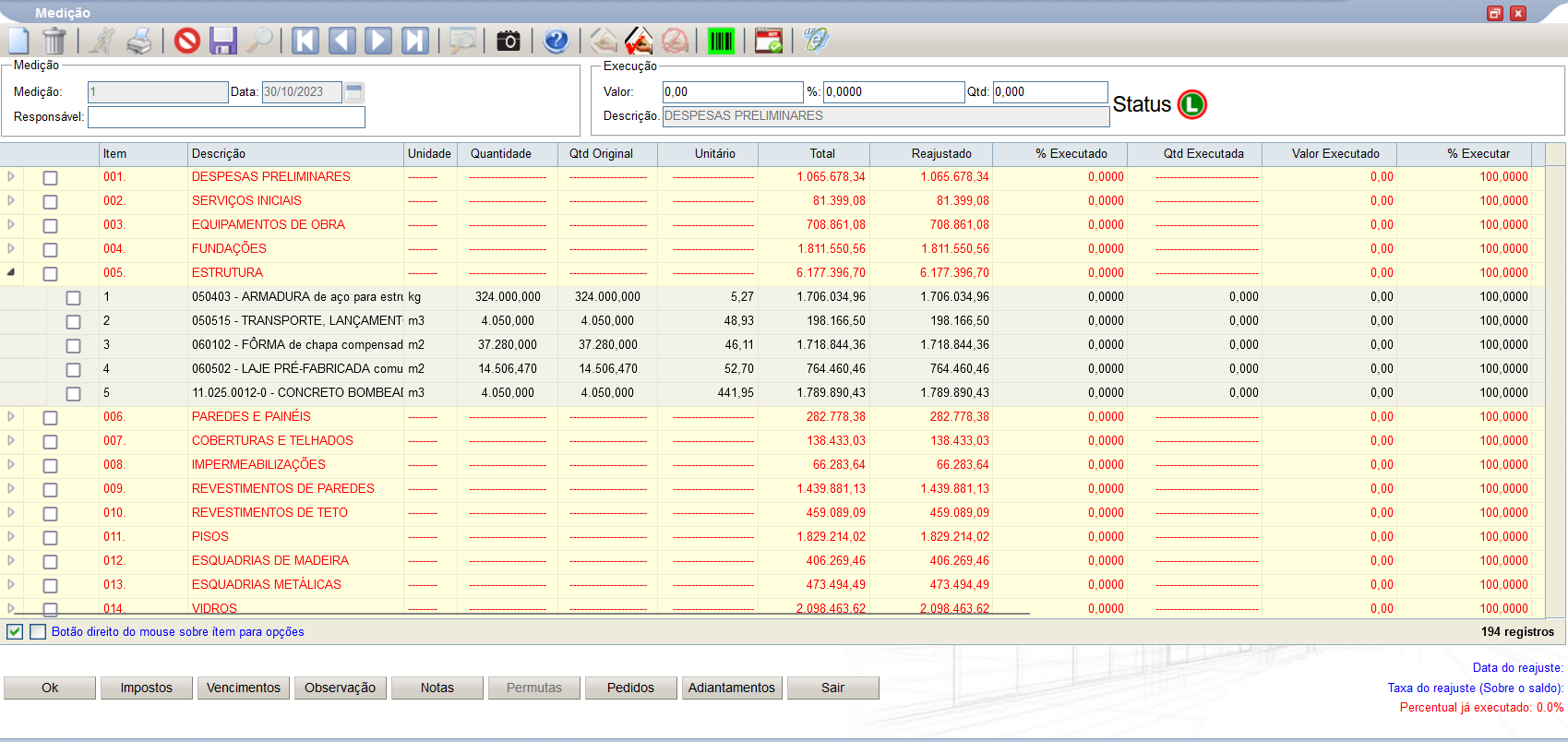Collapse the 005 ESTRUTURA group
The height and width of the screenshot is (742, 1568).
click(x=11, y=272)
